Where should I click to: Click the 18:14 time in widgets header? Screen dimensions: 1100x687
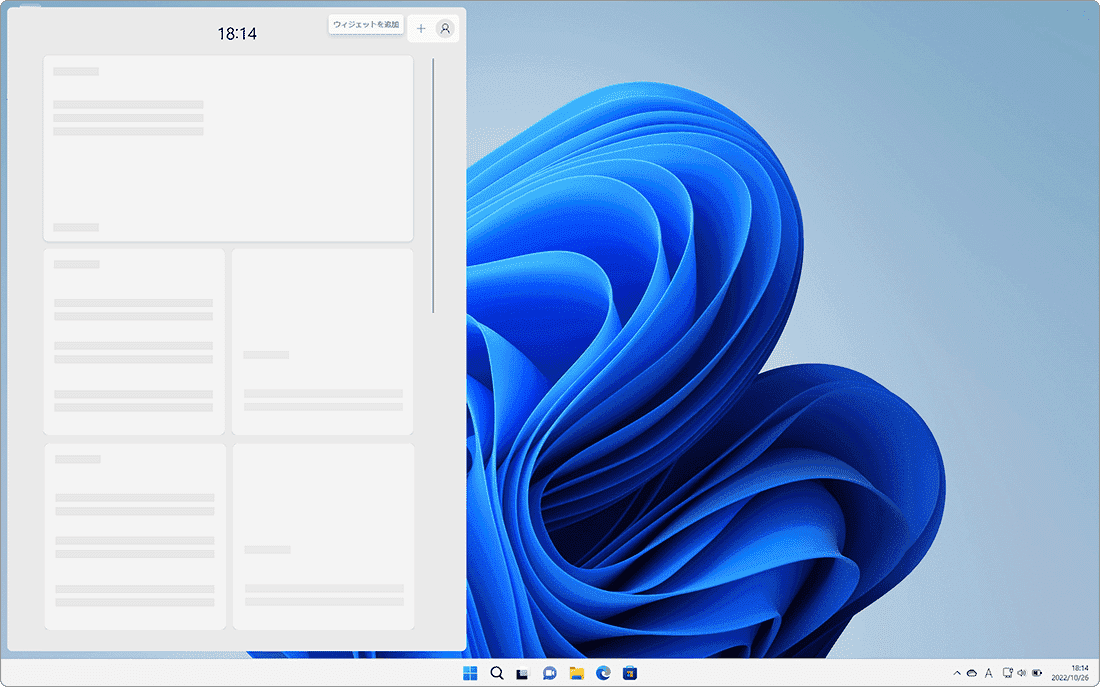click(x=237, y=34)
